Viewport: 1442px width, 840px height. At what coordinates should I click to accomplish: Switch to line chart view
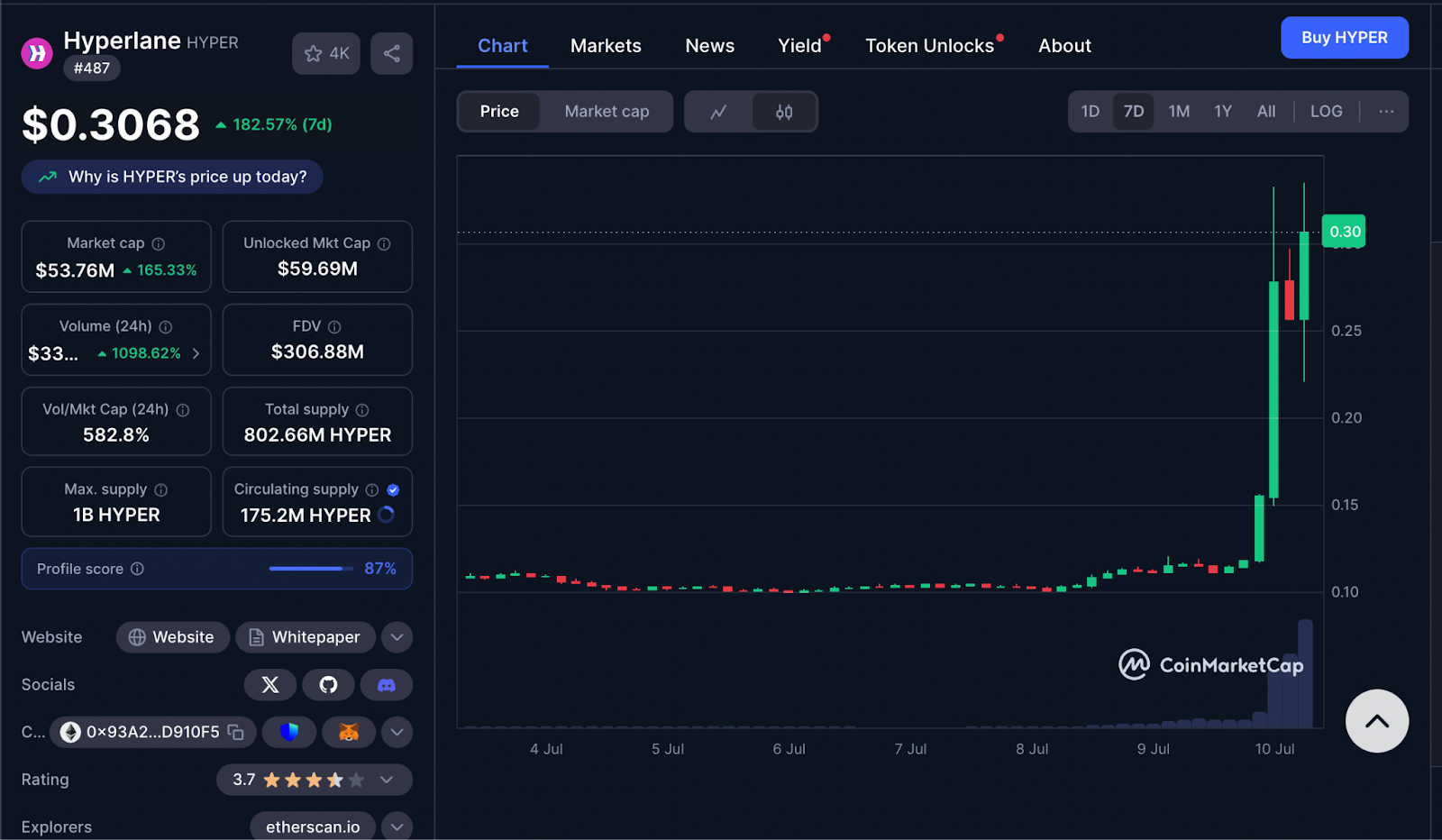pyautogui.click(x=718, y=112)
